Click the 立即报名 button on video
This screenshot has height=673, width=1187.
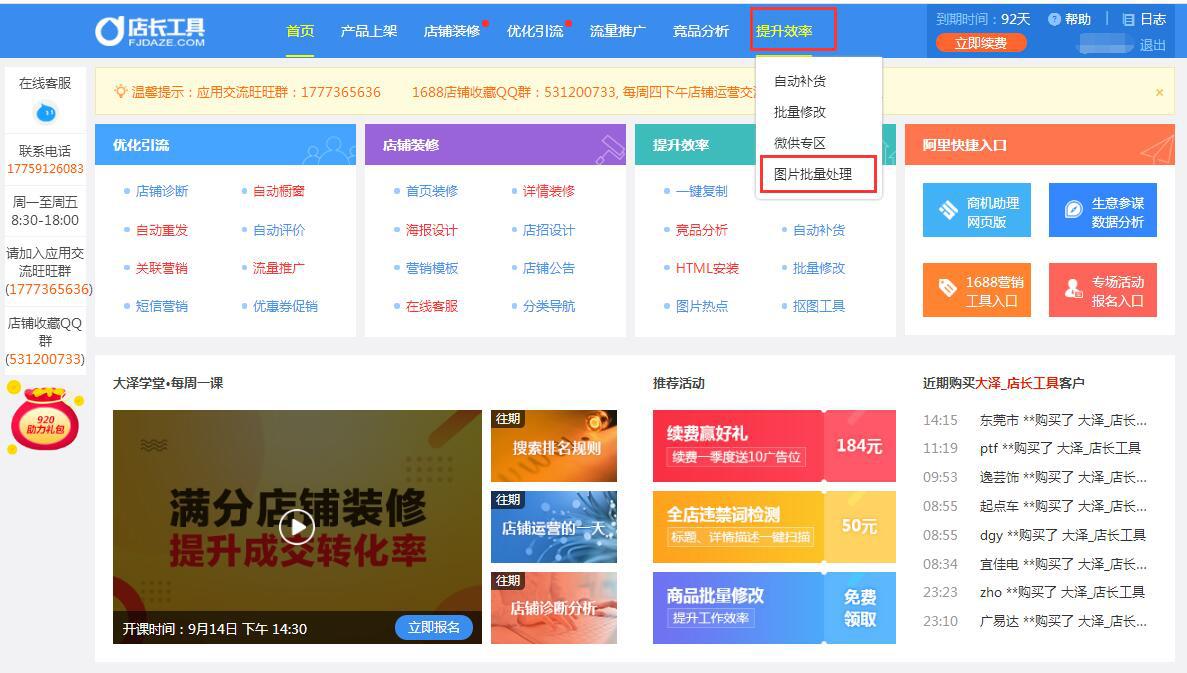point(434,628)
